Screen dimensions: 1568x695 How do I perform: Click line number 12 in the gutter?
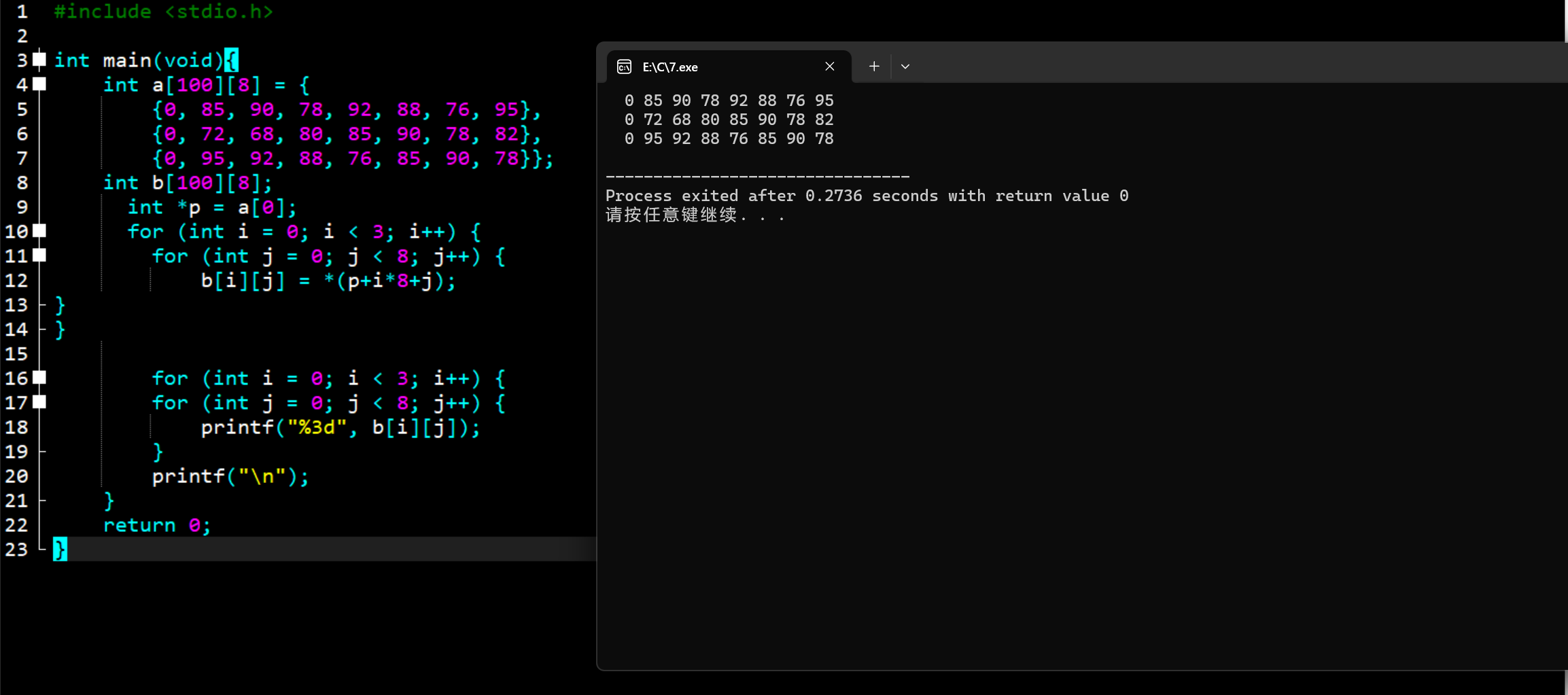[x=16, y=281]
